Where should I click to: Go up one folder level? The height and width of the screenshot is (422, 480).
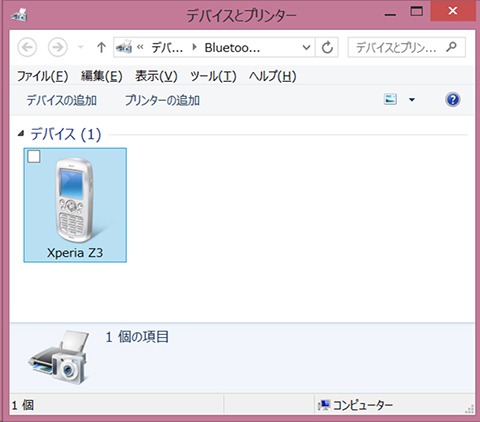[x=101, y=48]
